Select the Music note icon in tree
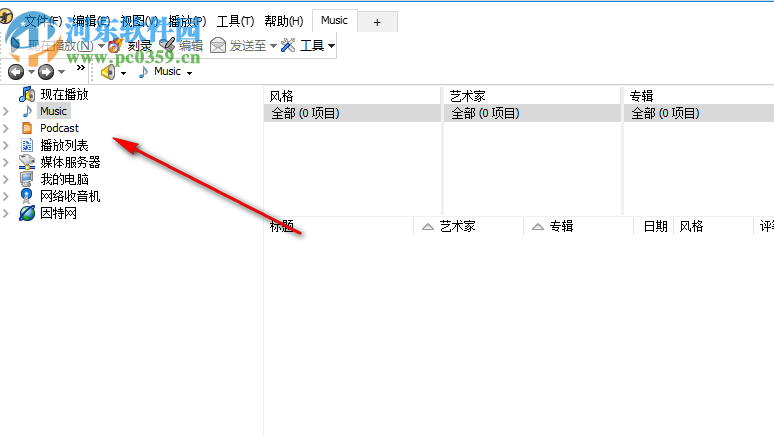 pyautogui.click(x=27, y=111)
